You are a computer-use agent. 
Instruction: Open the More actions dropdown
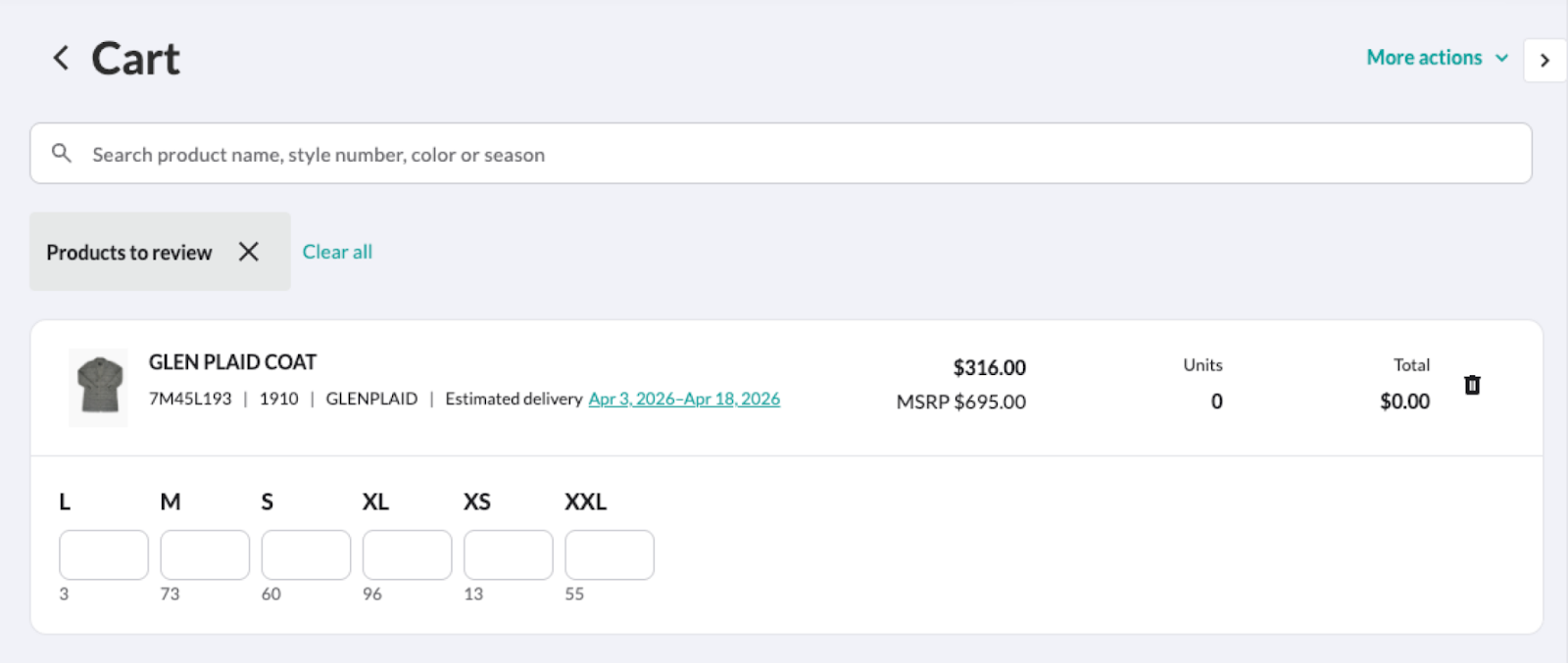click(x=1425, y=58)
